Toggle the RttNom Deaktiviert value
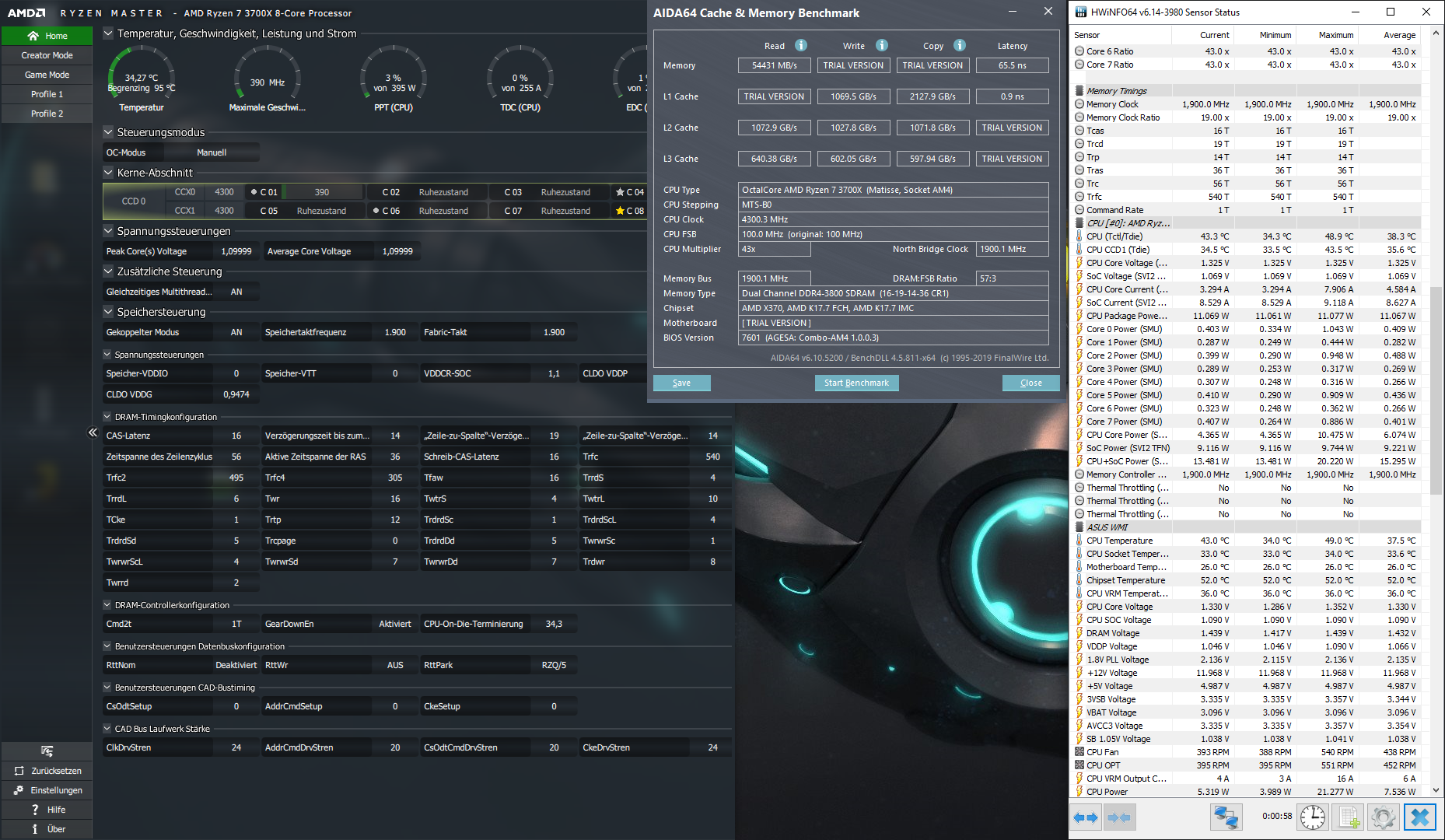The height and width of the screenshot is (840, 1445). [x=236, y=665]
